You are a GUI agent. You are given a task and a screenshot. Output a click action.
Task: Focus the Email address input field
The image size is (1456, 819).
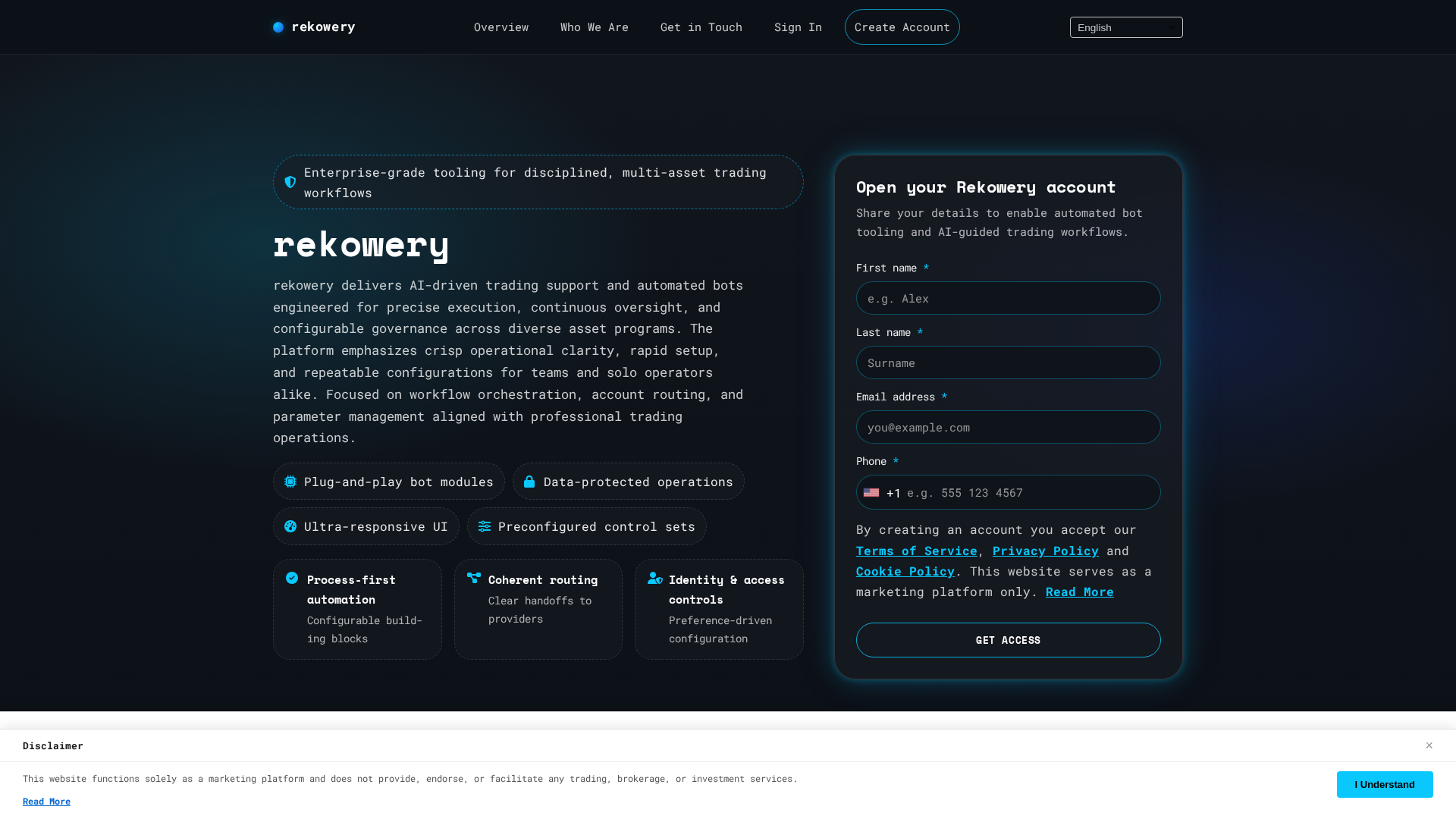tap(1009, 427)
